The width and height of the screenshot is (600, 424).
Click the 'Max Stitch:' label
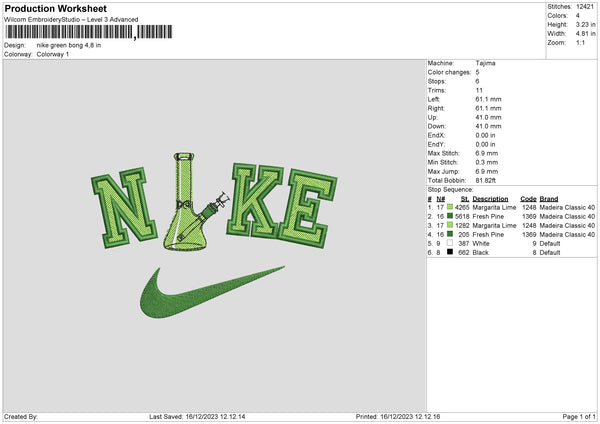[x=443, y=153]
